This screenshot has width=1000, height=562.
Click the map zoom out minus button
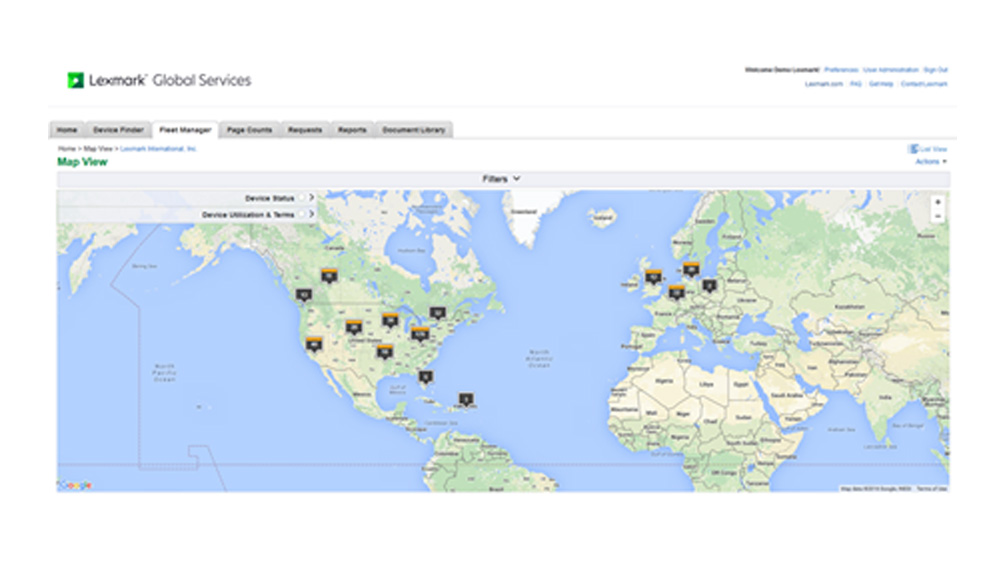(x=938, y=216)
